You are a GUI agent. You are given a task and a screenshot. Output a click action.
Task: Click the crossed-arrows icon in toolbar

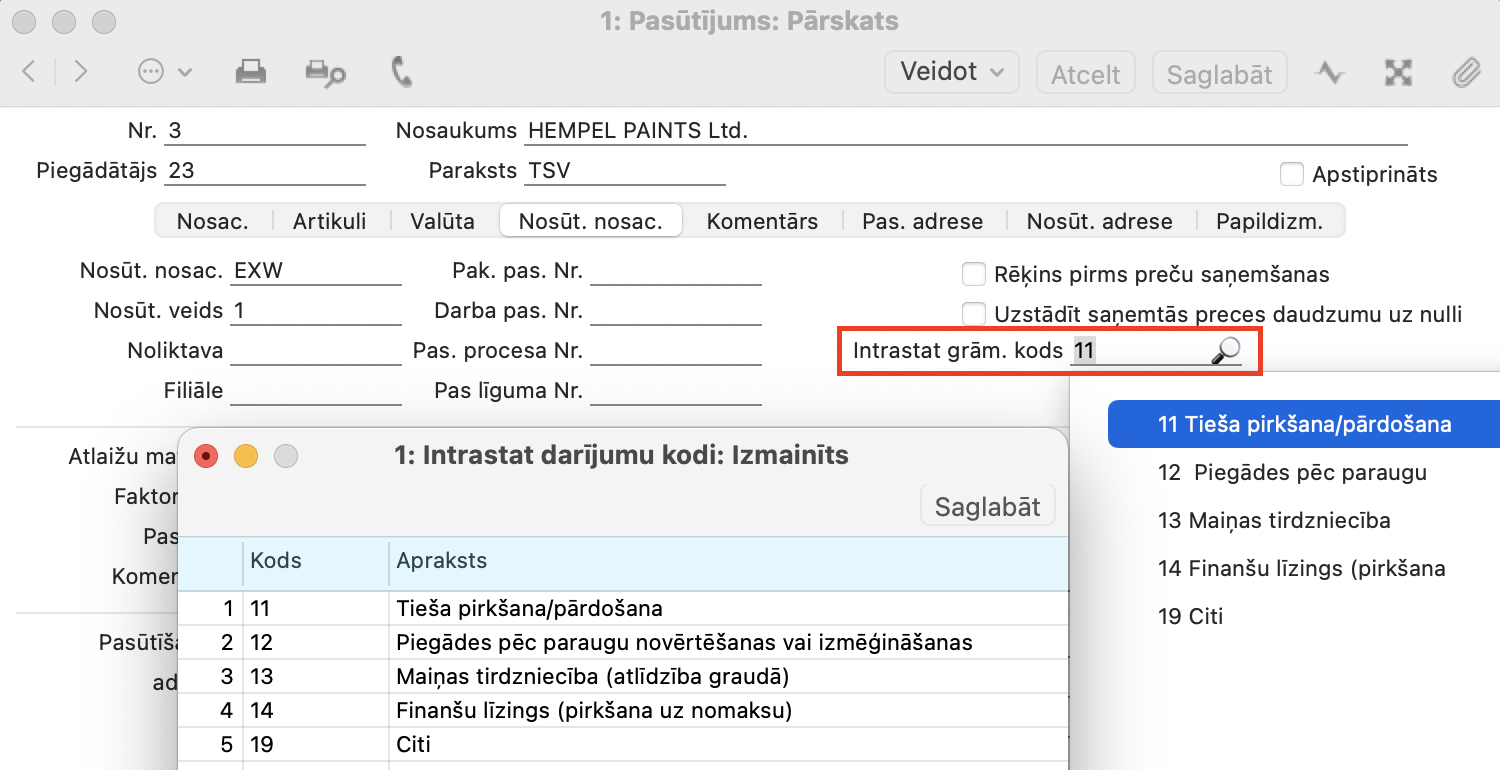point(1397,72)
